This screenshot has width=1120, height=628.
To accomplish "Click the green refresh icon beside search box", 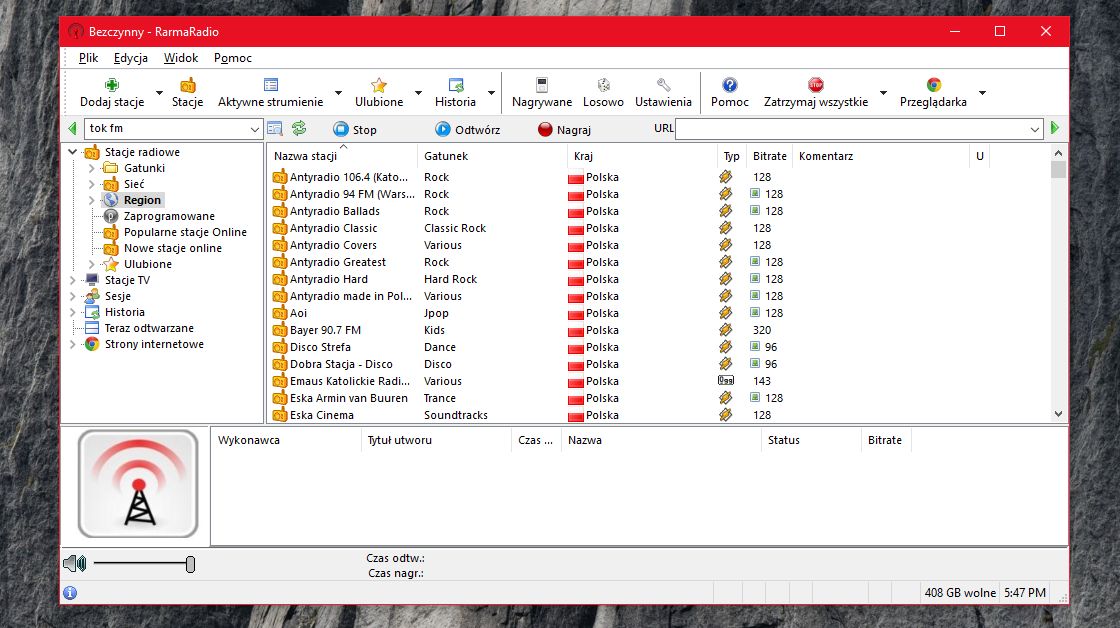I will click(299, 129).
